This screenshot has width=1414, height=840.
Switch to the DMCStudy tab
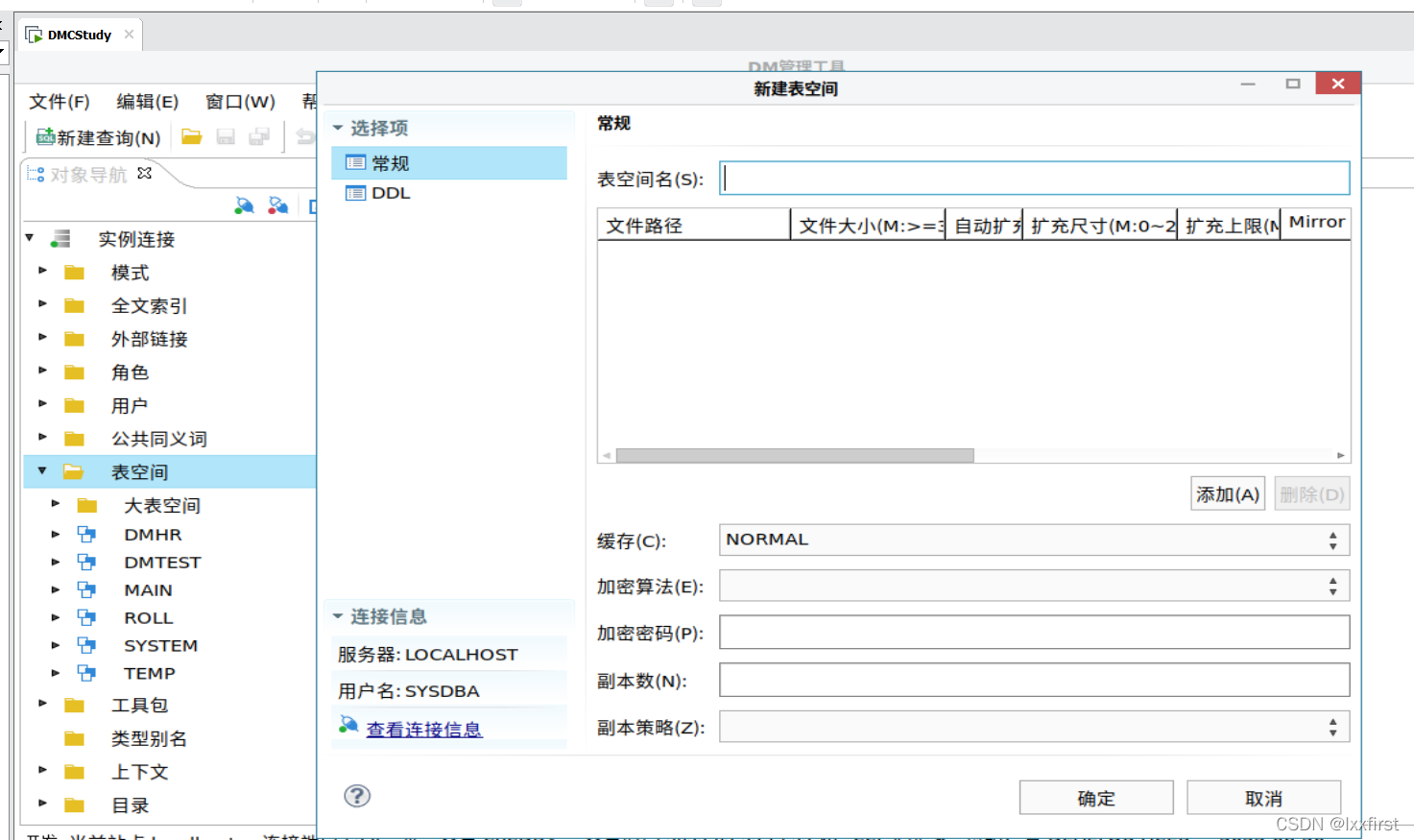point(79,35)
